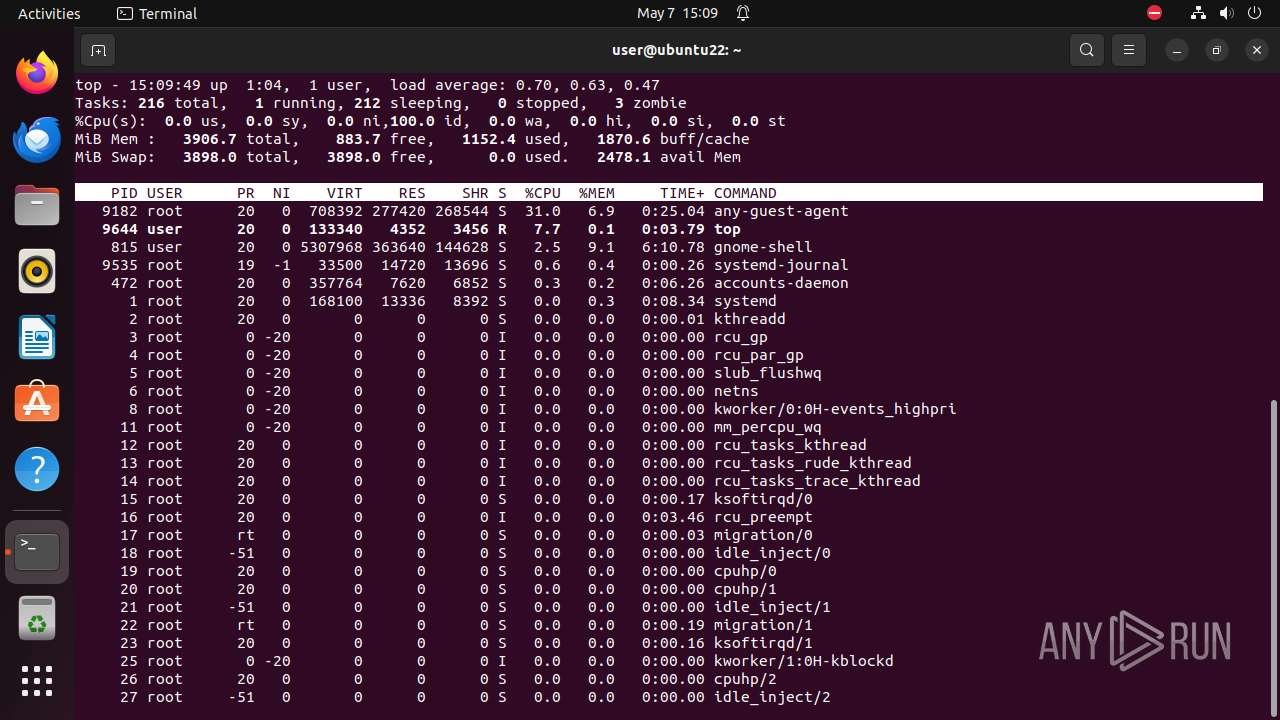Open the network status icon
The height and width of the screenshot is (720, 1280).
(1198, 13)
